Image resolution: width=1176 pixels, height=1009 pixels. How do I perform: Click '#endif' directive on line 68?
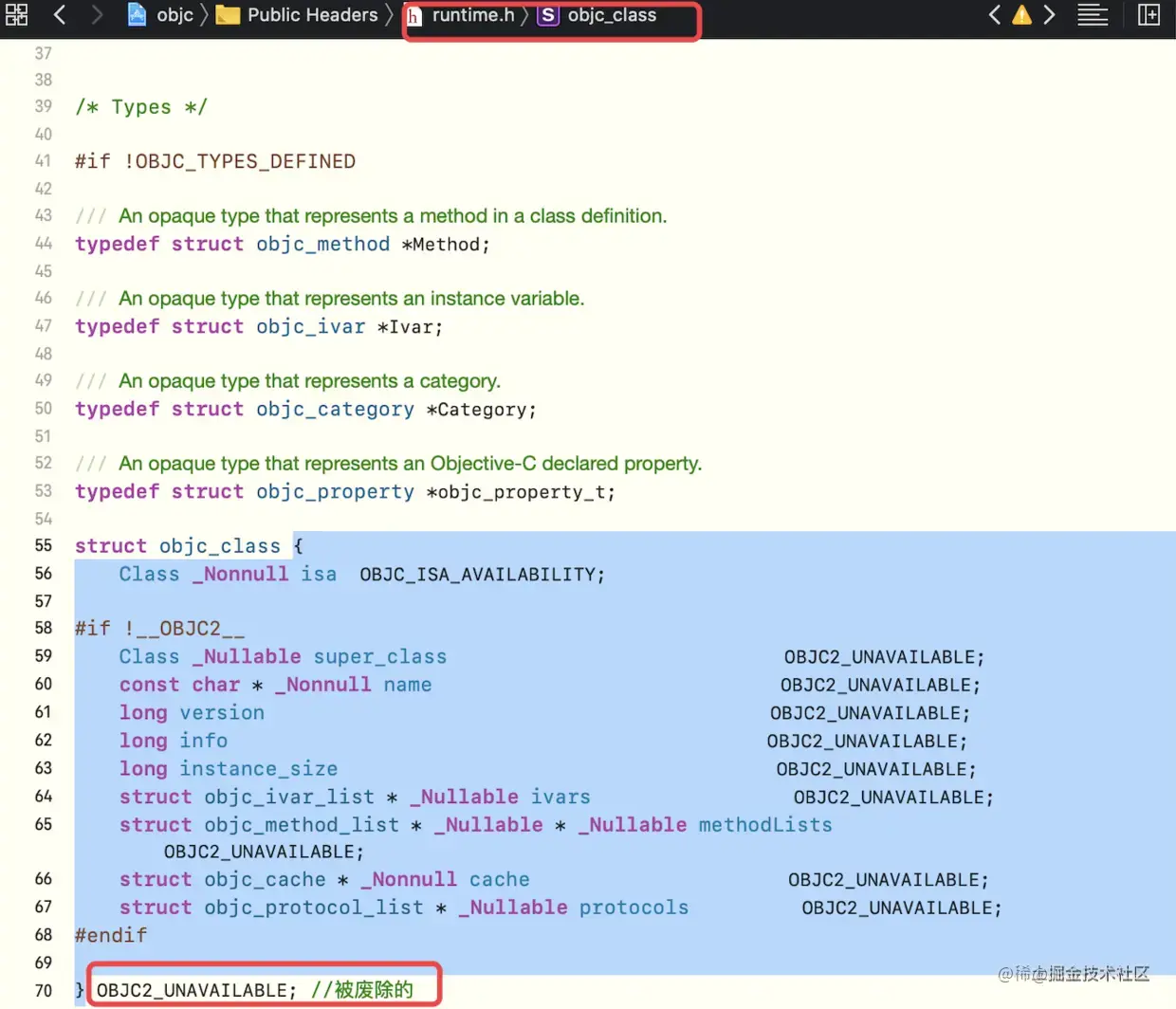point(111,935)
